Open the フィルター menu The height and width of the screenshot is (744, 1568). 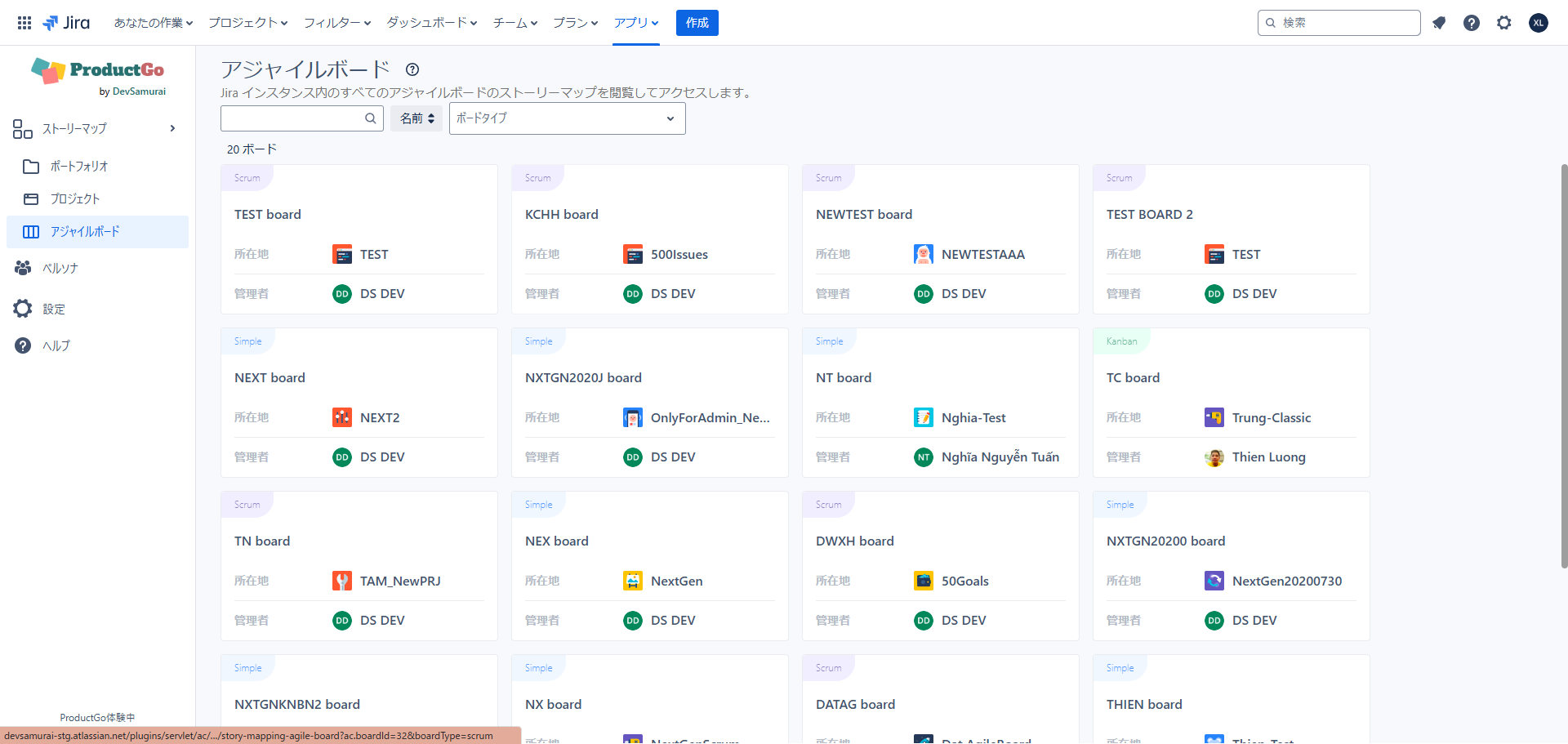[x=336, y=23]
